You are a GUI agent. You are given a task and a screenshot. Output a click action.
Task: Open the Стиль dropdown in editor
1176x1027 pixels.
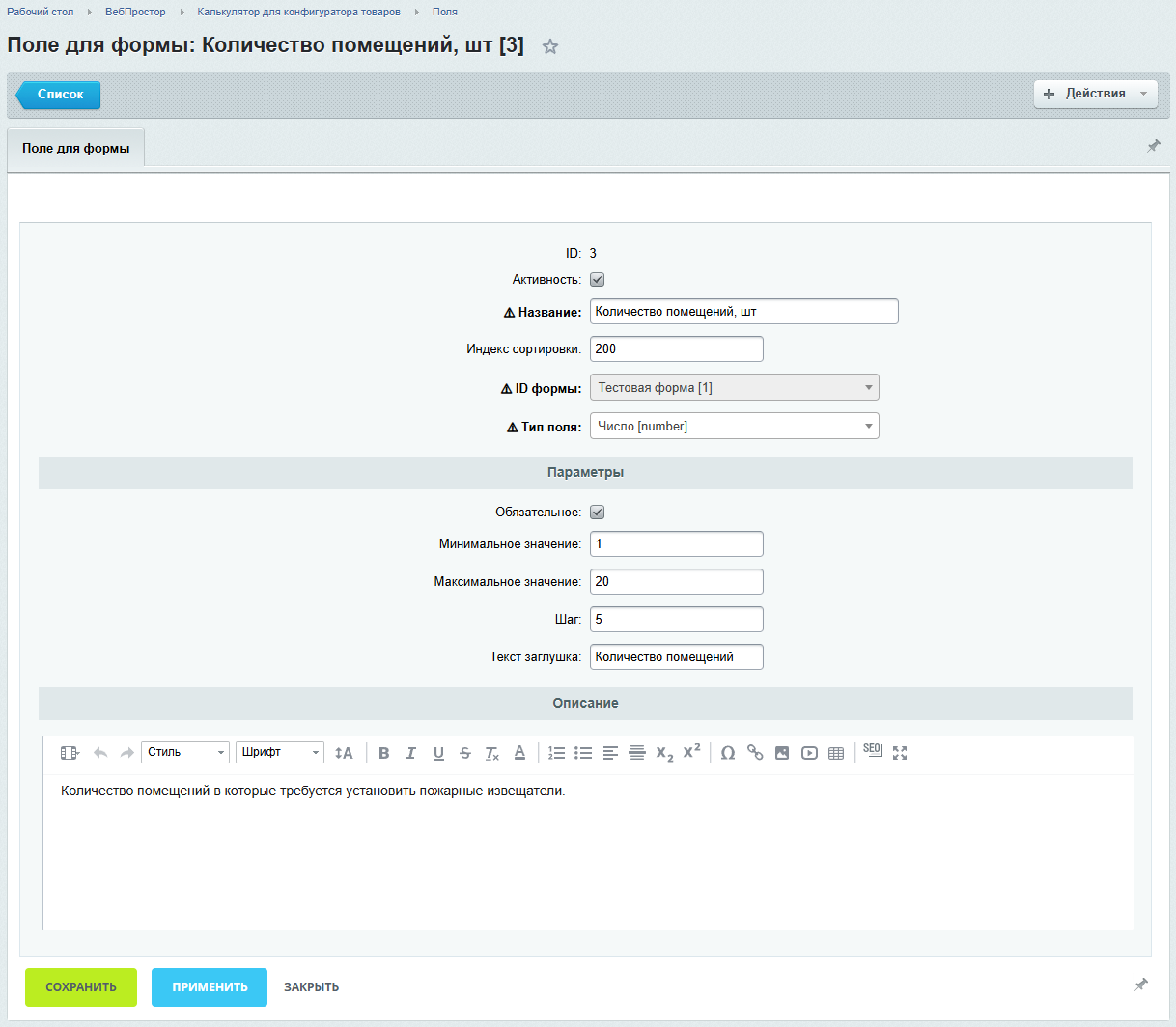pos(185,752)
